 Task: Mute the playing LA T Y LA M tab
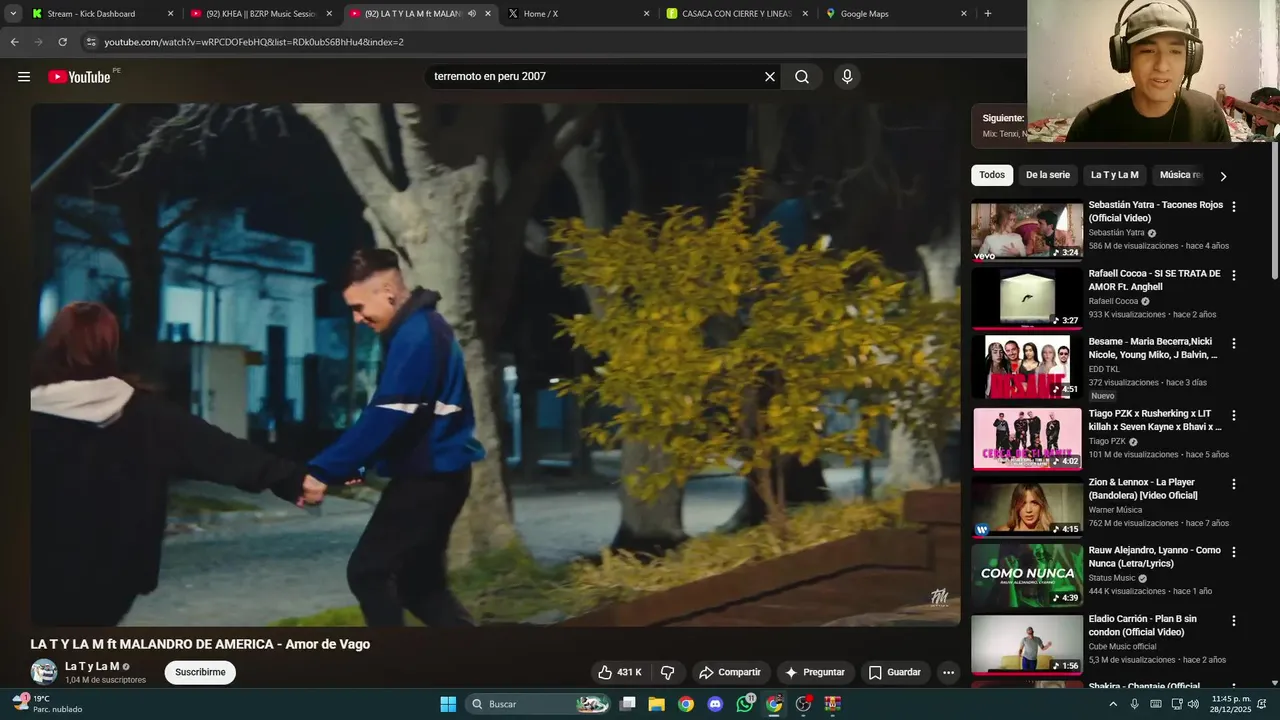[472, 14]
